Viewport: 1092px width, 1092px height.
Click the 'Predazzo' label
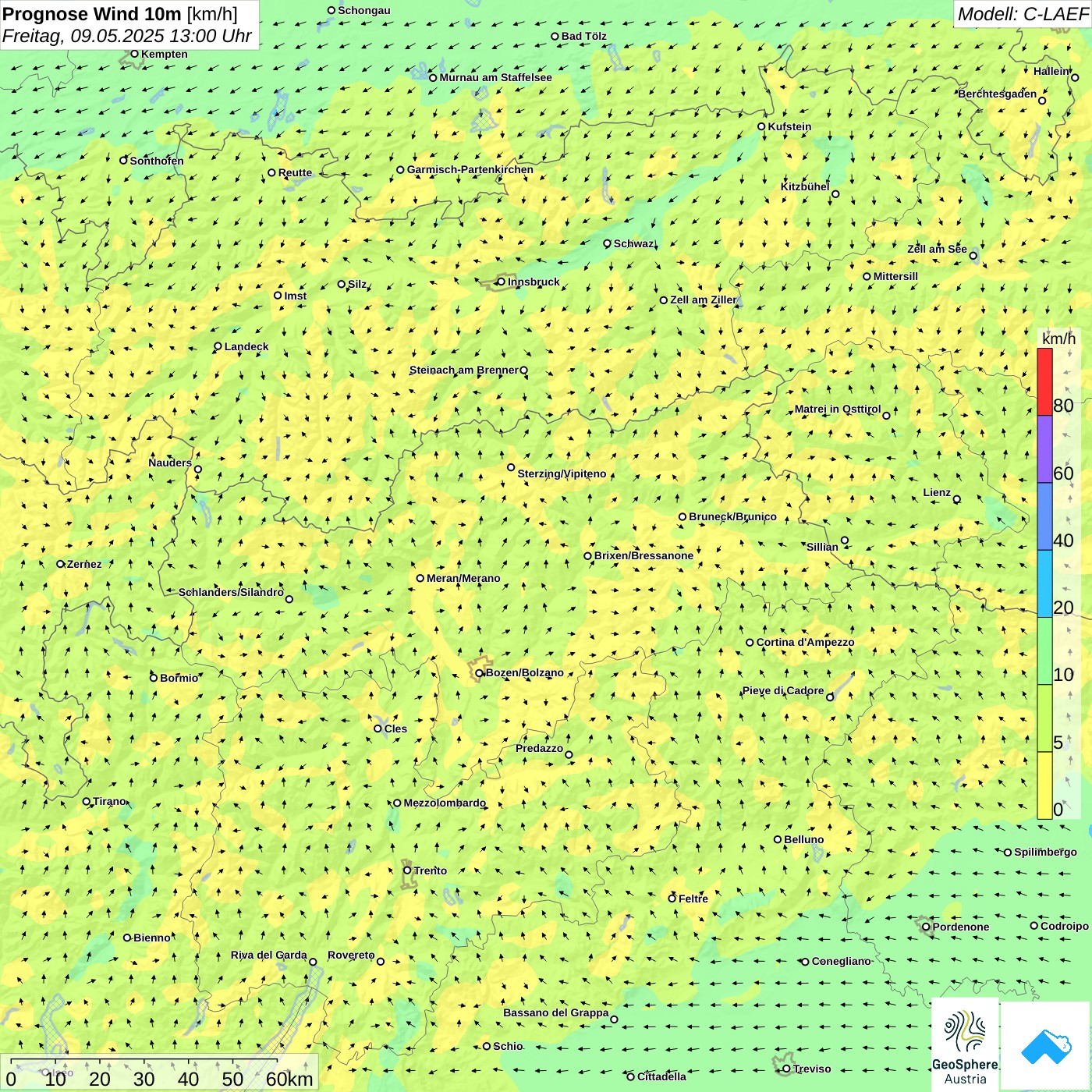[x=539, y=748]
